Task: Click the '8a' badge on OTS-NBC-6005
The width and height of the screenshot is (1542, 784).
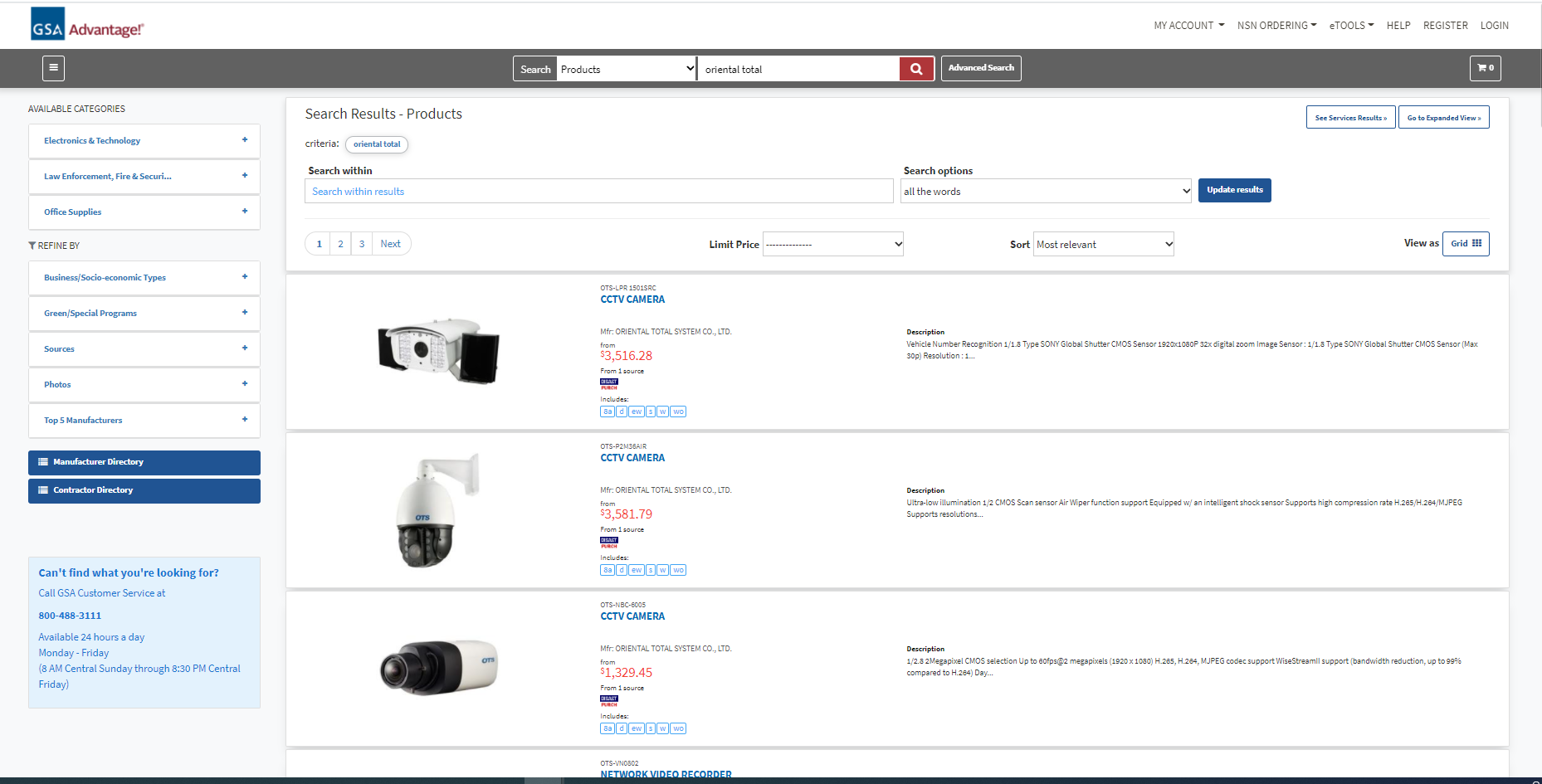Action: point(608,728)
